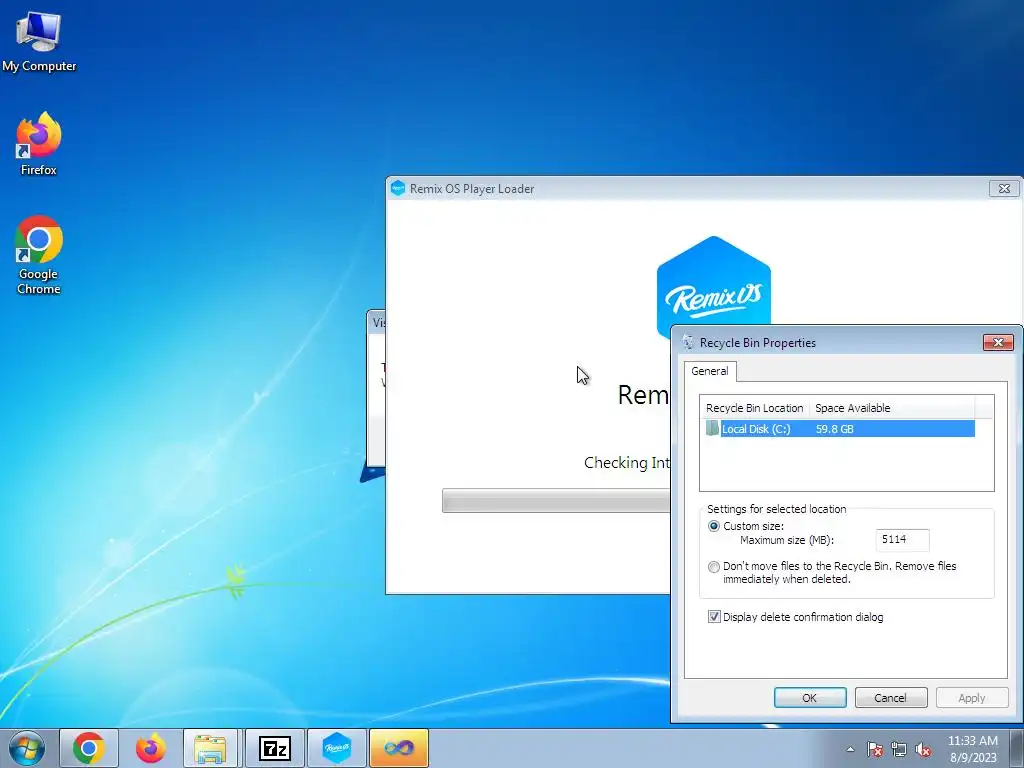Screen dimensions: 1024x768
Task: Show hidden tray icons arrow
Action: pyautogui.click(x=850, y=749)
